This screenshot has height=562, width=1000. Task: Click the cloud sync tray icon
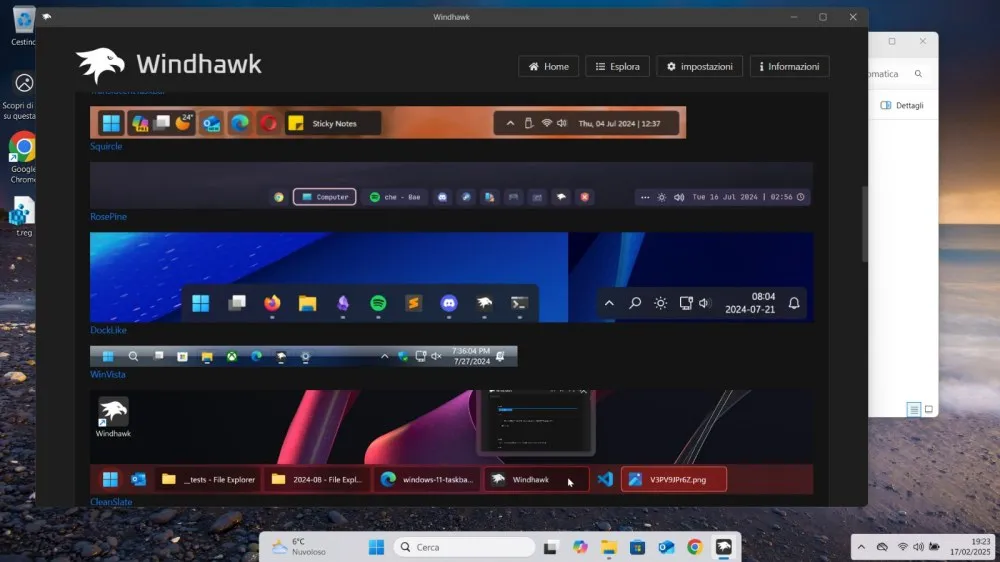(x=882, y=547)
